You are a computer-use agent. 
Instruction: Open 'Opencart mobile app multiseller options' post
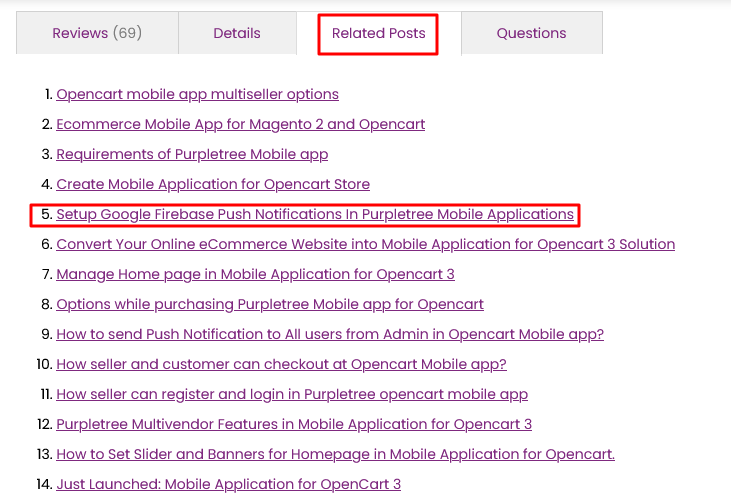[197, 94]
